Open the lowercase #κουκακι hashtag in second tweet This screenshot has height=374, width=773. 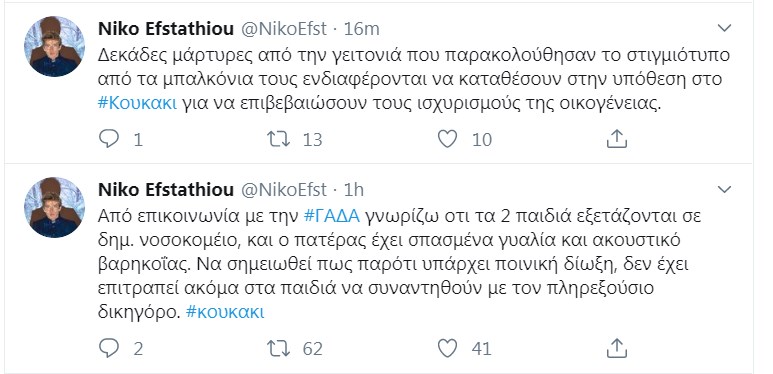225,312
